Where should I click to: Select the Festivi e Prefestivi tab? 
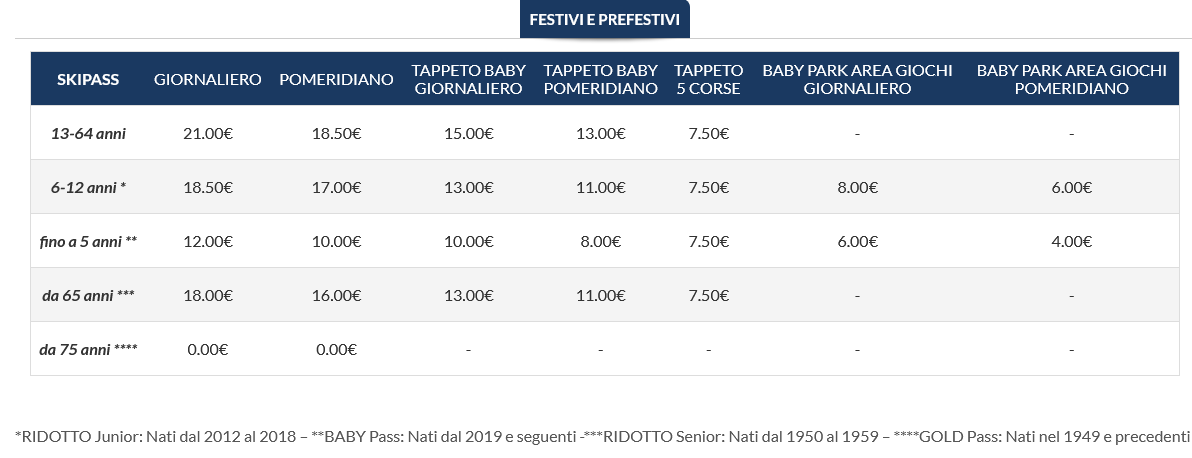(x=604, y=19)
